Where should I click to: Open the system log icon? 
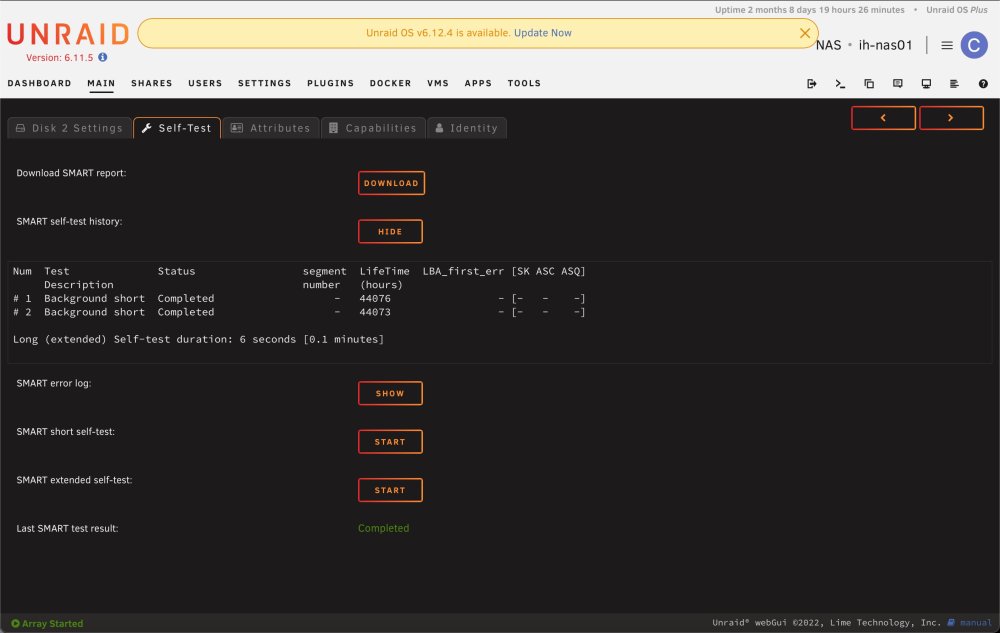coord(954,84)
